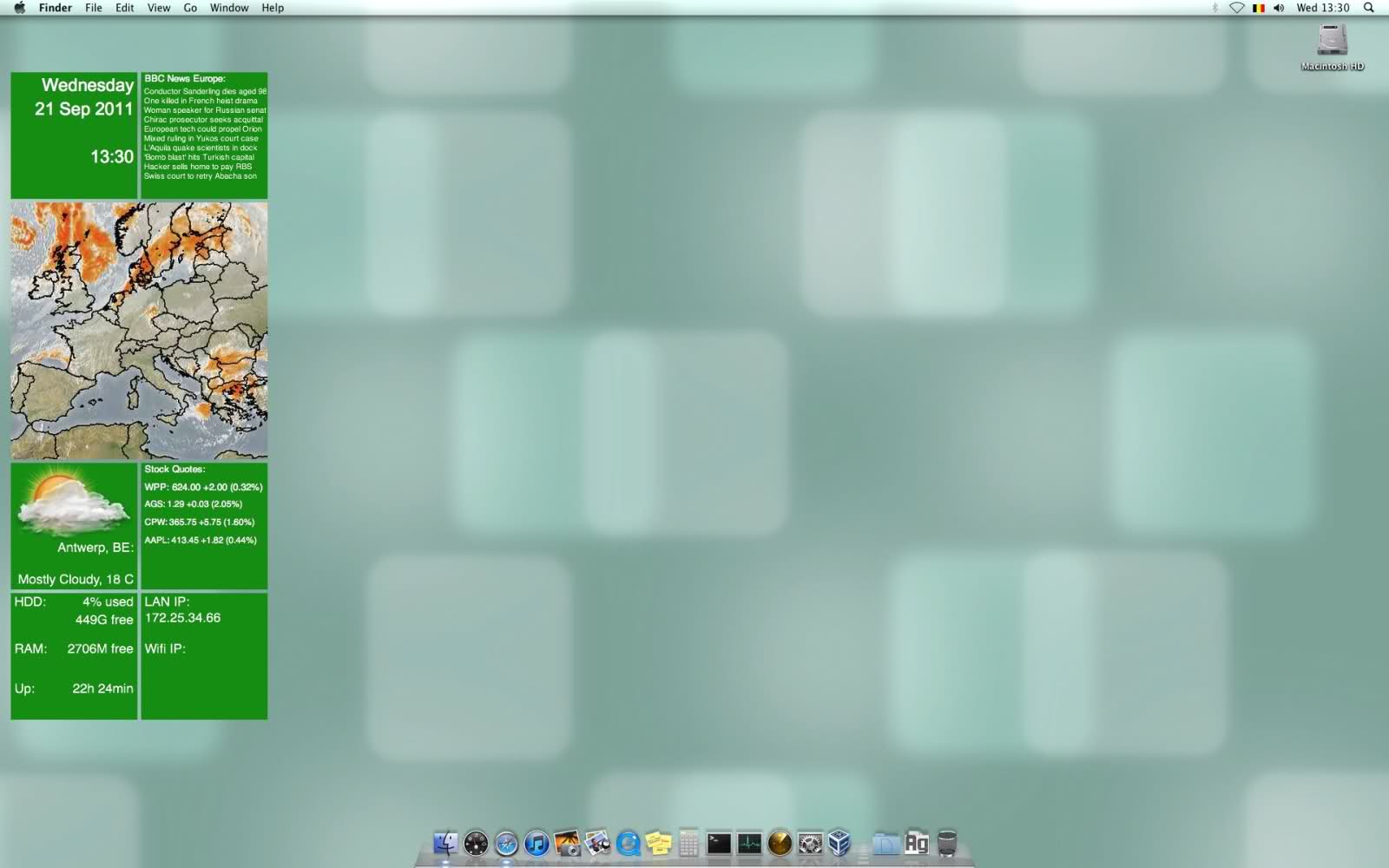The width and height of the screenshot is (1389, 868).
Task: Launch Dashboard from the Dock
Action: (476, 842)
